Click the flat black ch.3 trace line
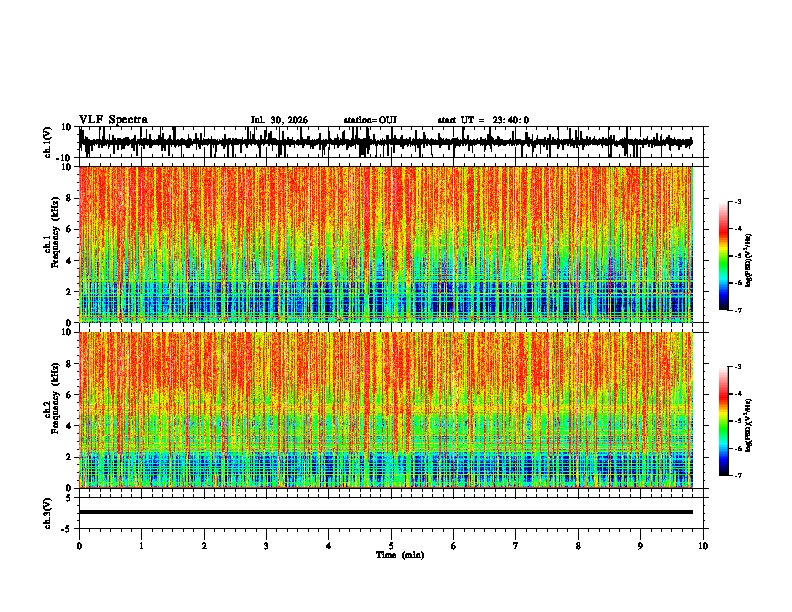 point(385,512)
